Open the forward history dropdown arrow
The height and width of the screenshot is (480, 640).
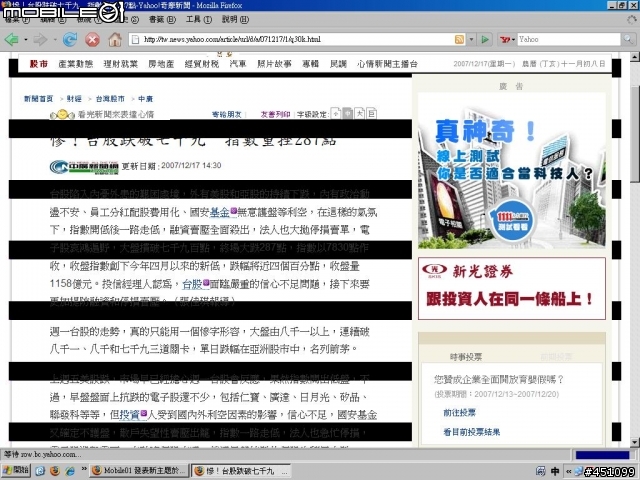click(55, 40)
